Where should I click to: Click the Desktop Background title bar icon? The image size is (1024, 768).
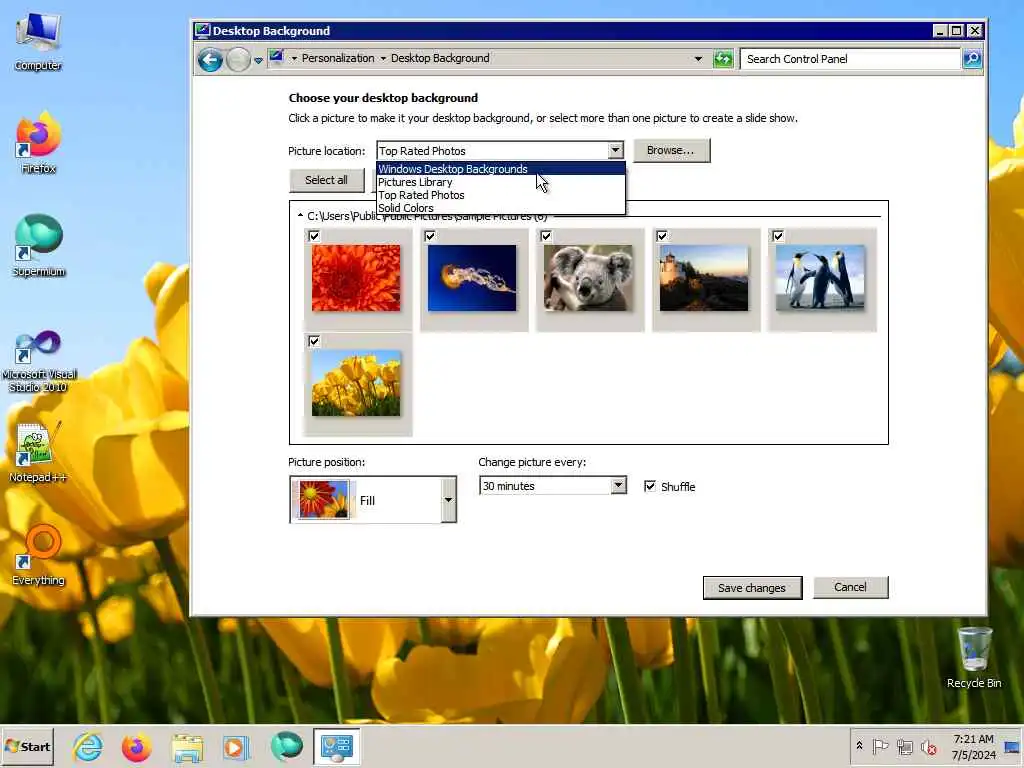click(202, 31)
